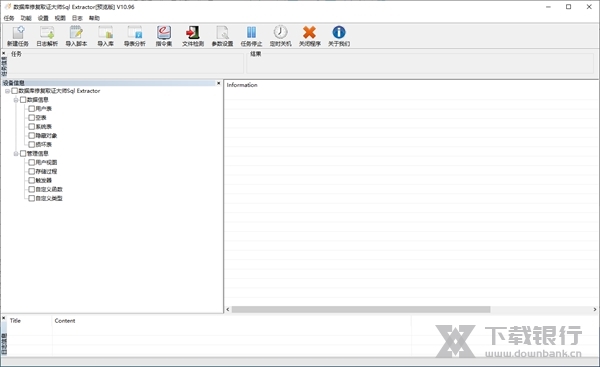
Task: Open the 设置 menu
Action: pos(43,18)
